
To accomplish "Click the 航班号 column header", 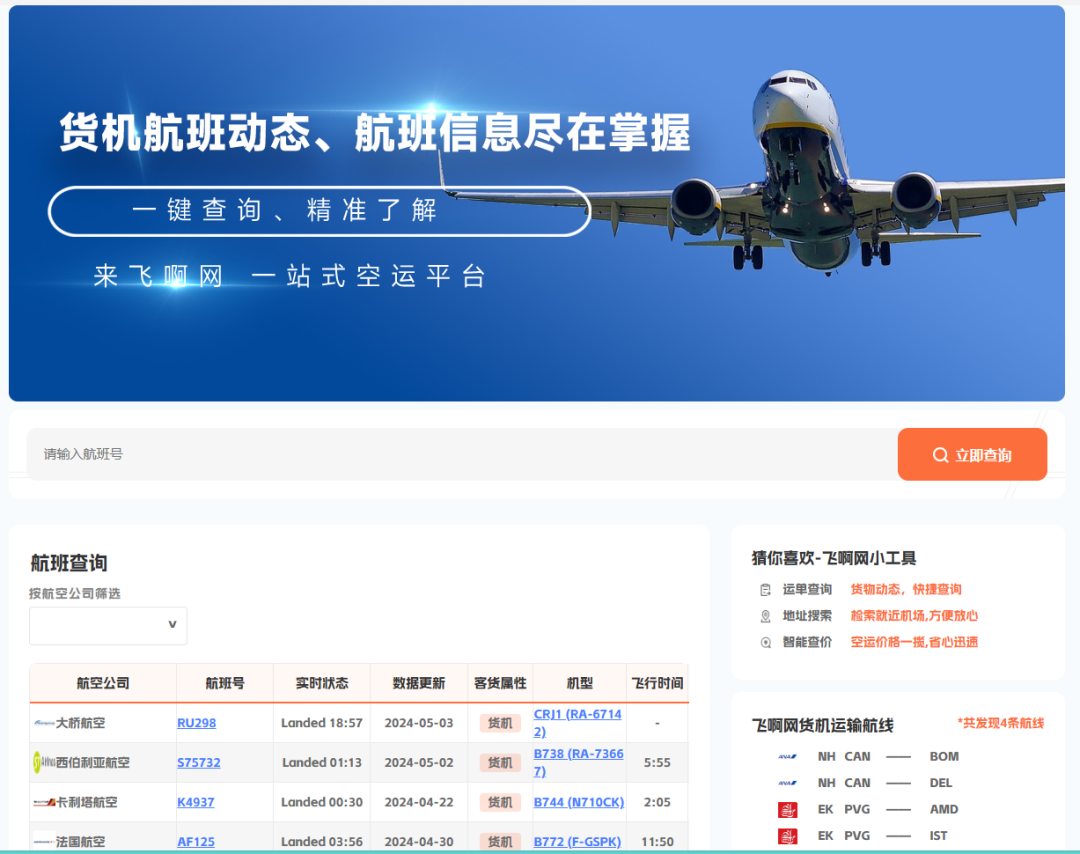I will pyautogui.click(x=225, y=683).
